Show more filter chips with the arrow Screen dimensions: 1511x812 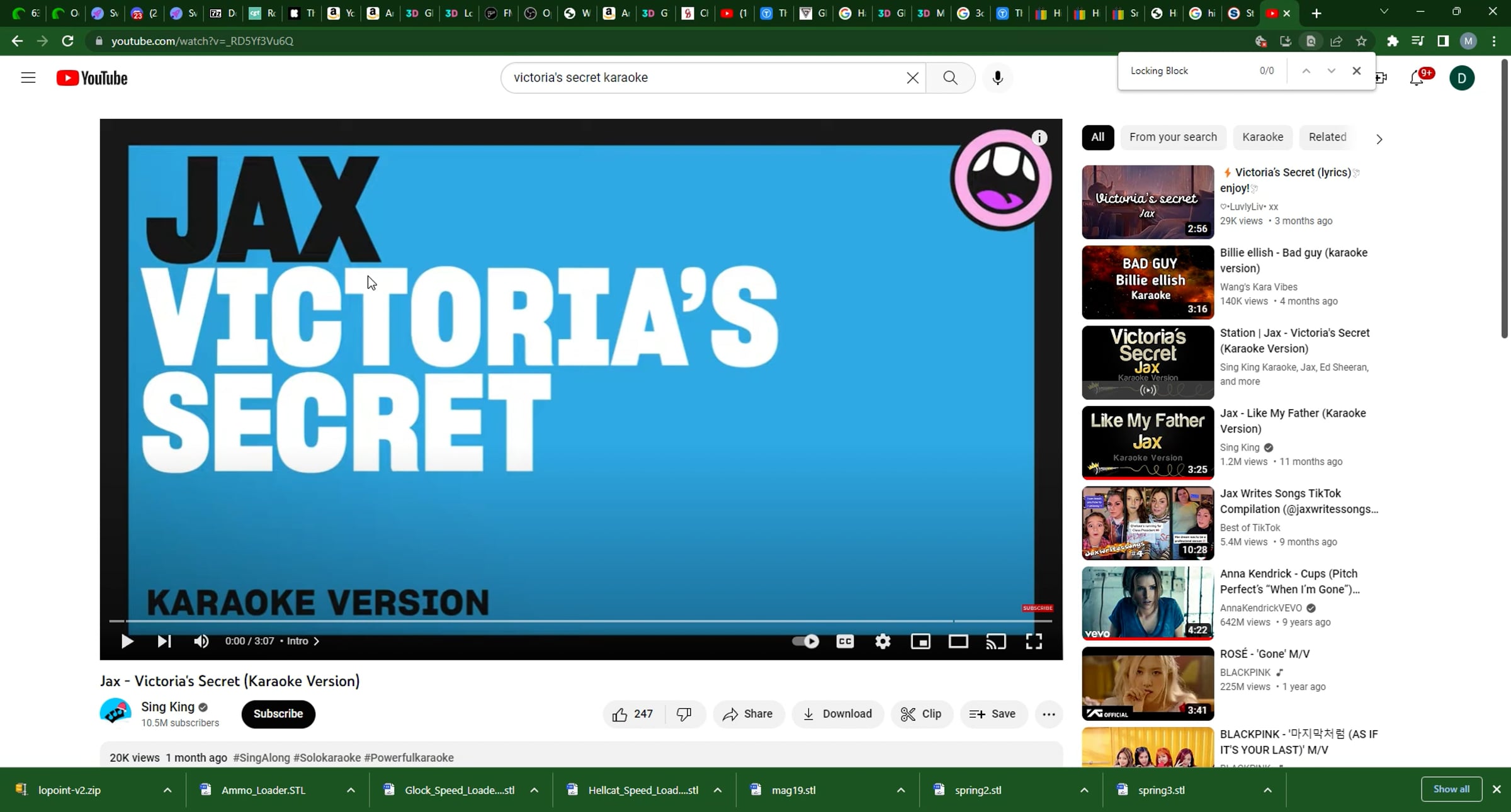pos(1379,138)
